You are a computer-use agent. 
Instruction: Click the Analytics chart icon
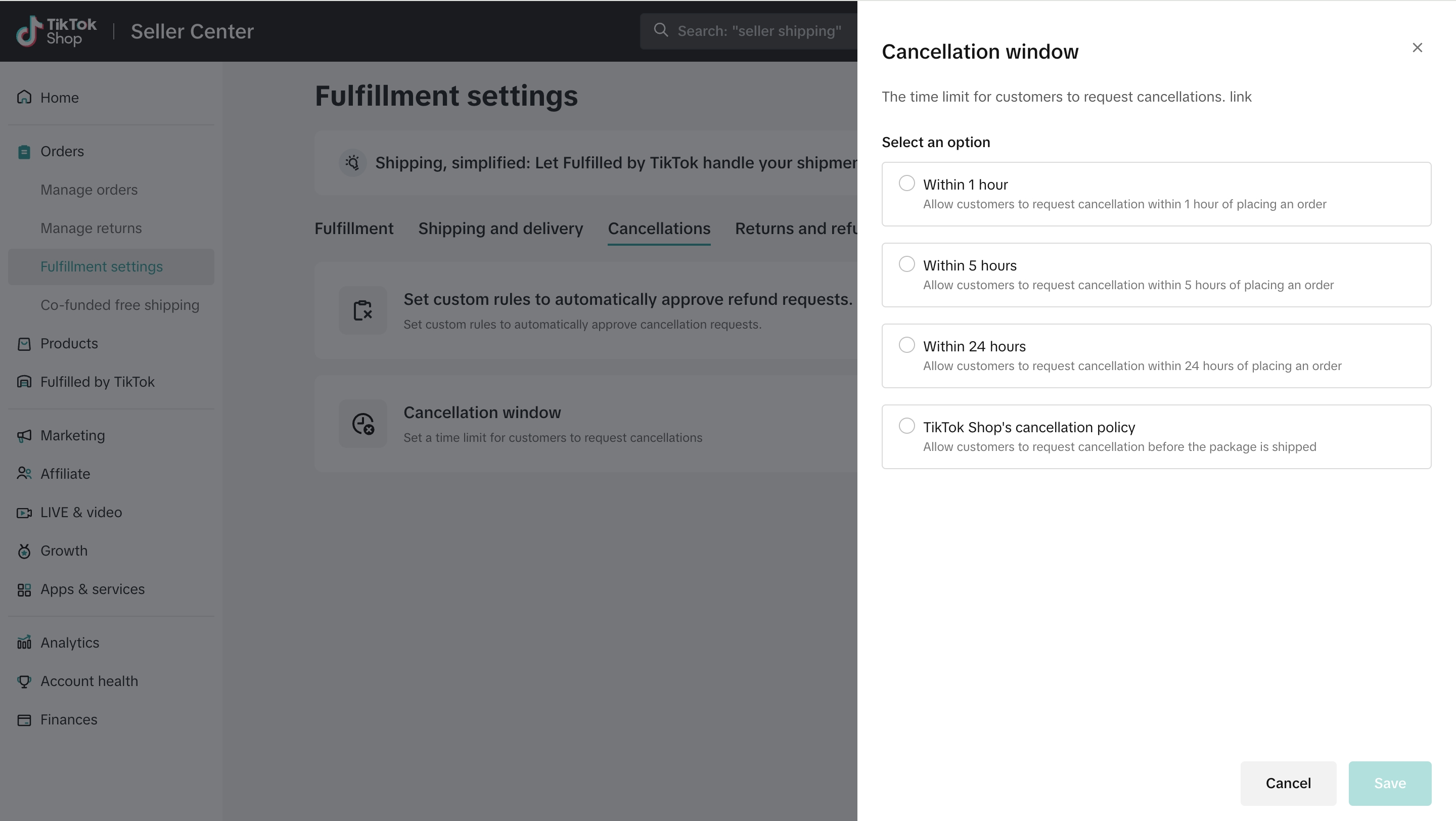(x=24, y=643)
